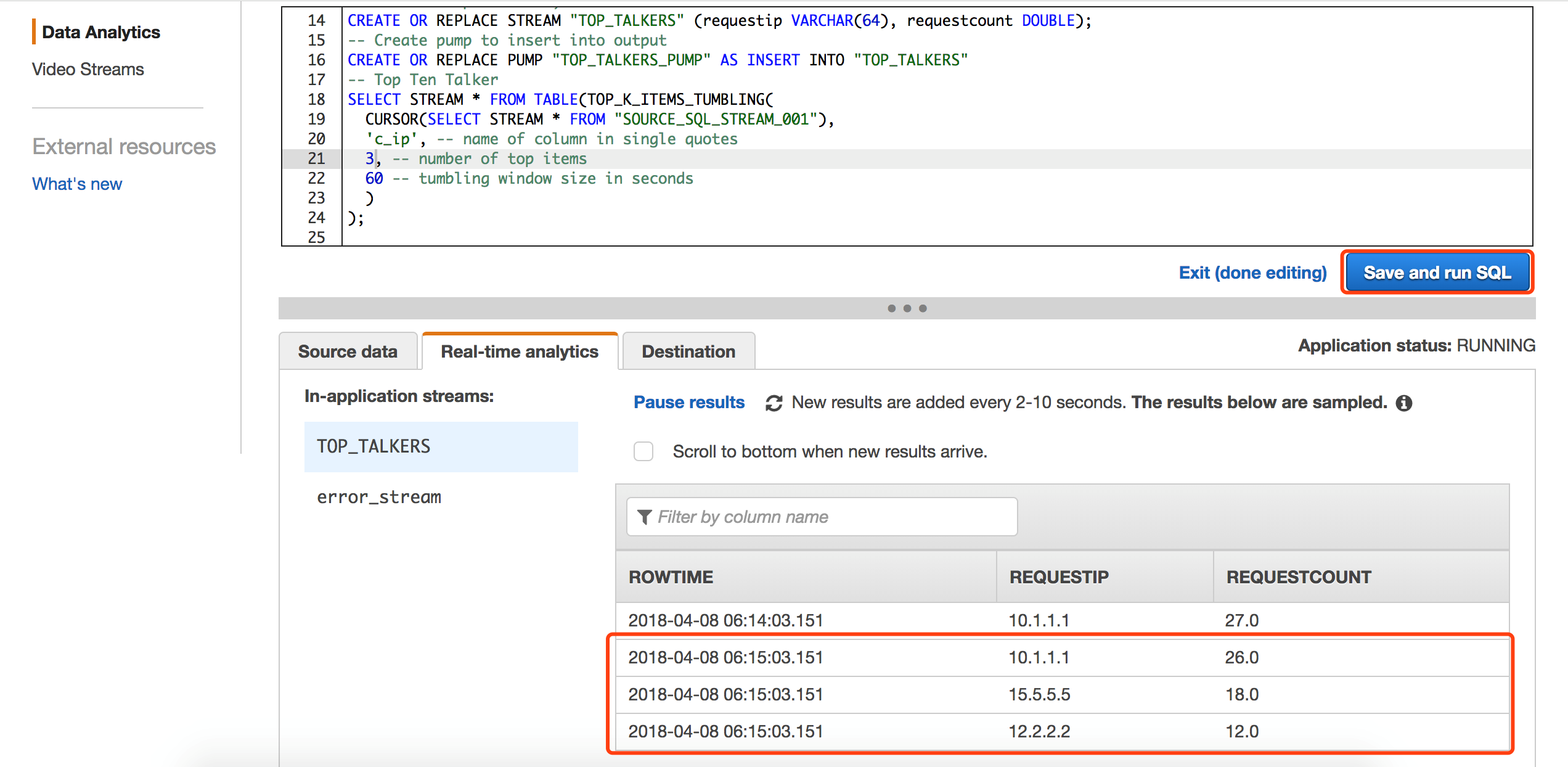The width and height of the screenshot is (1568, 767).
Task: Open Video Streams in sidebar
Action: click(x=88, y=69)
